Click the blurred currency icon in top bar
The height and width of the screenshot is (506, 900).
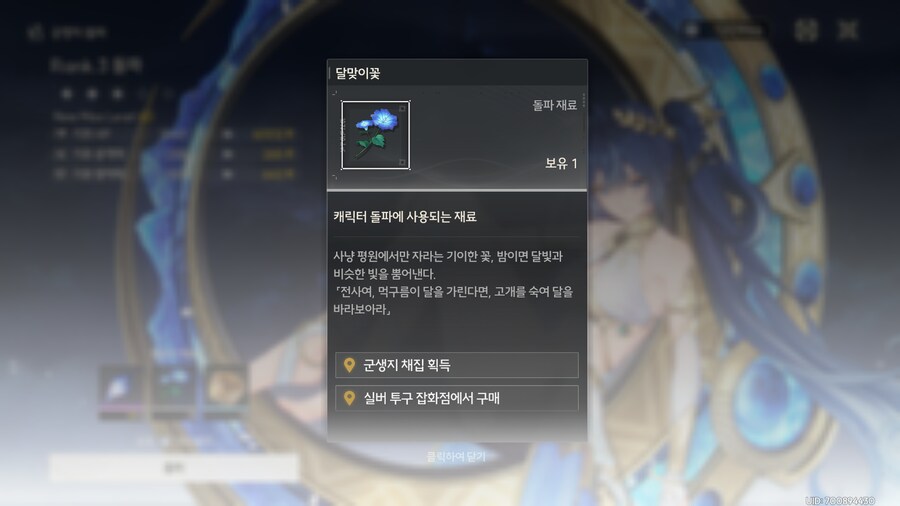click(692, 30)
